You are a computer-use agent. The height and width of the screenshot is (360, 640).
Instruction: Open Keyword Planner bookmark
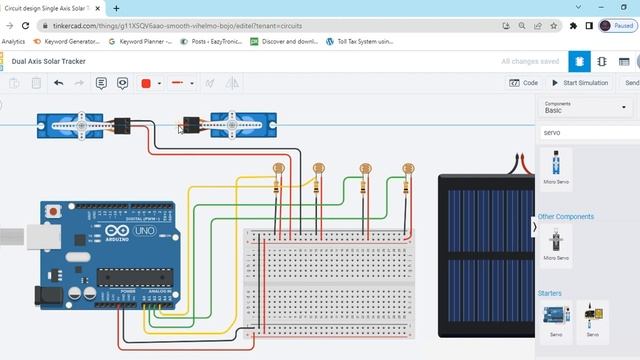140,41
